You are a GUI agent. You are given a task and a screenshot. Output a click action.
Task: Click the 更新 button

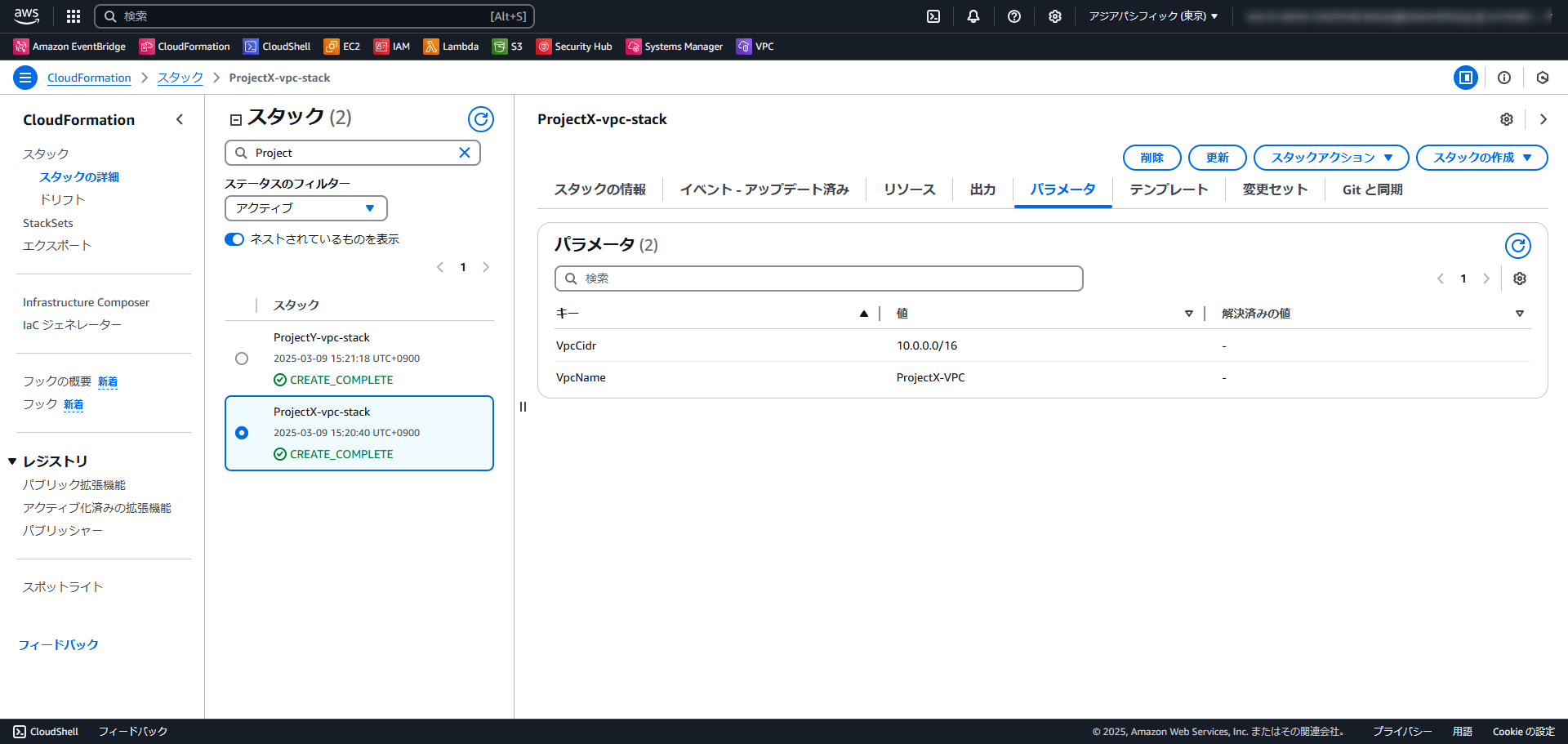[x=1218, y=158]
